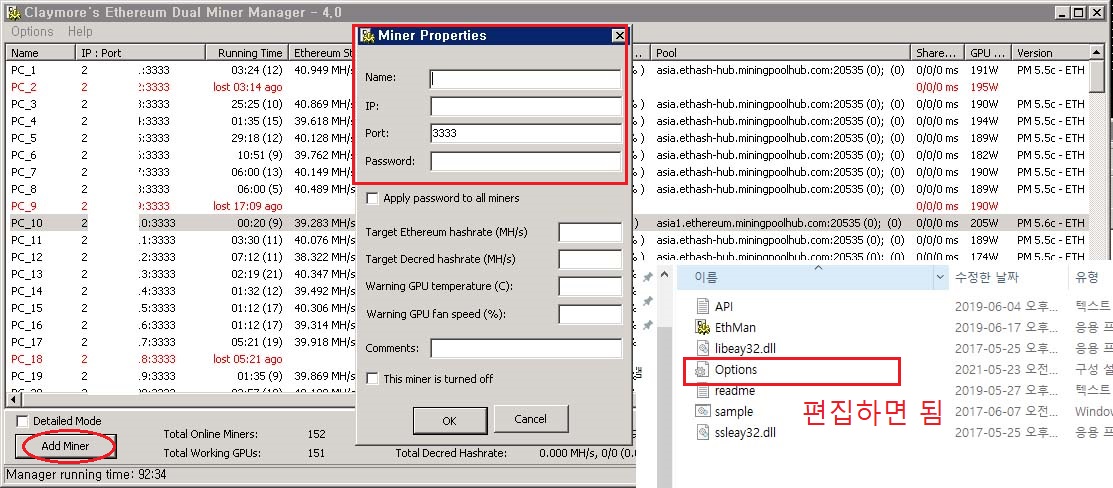The image size is (1113, 488).
Task: Check Apply password to all miners
Action: [x=372, y=198]
